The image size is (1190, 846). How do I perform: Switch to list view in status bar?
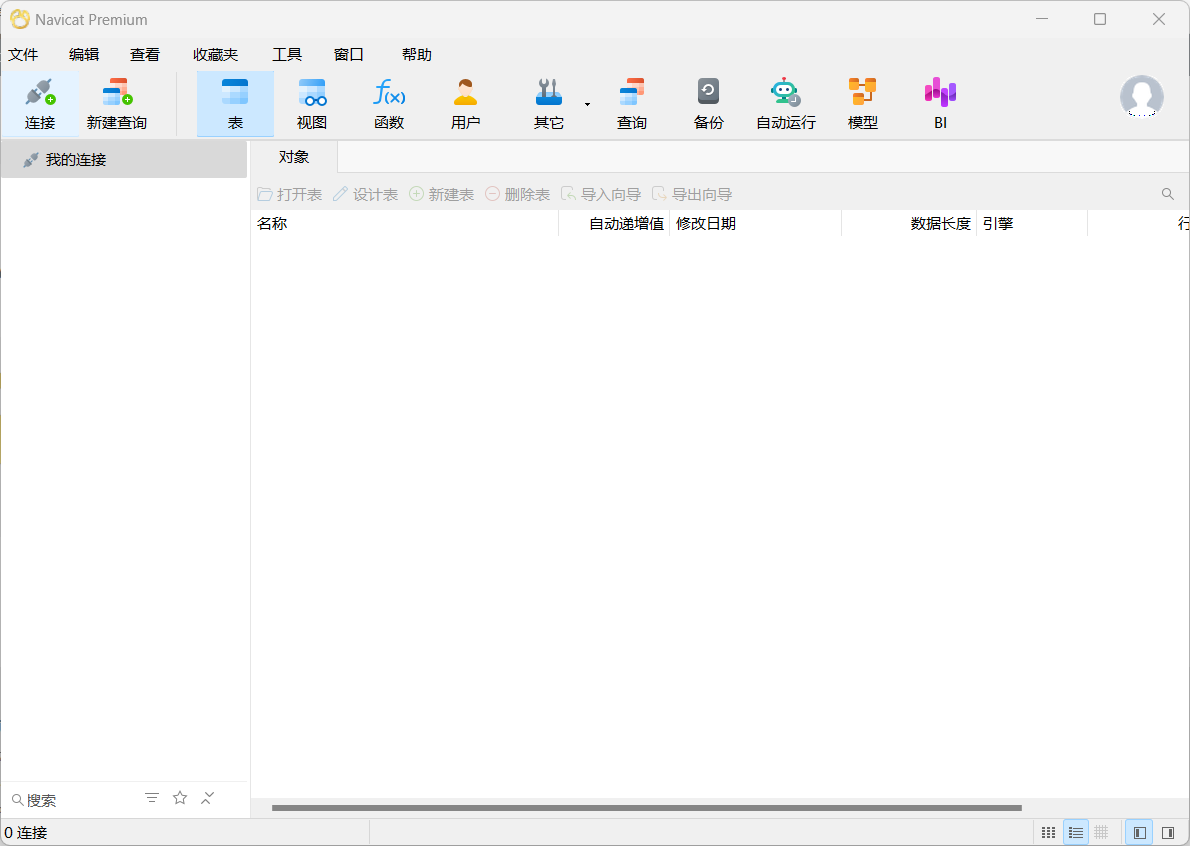(x=1075, y=832)
